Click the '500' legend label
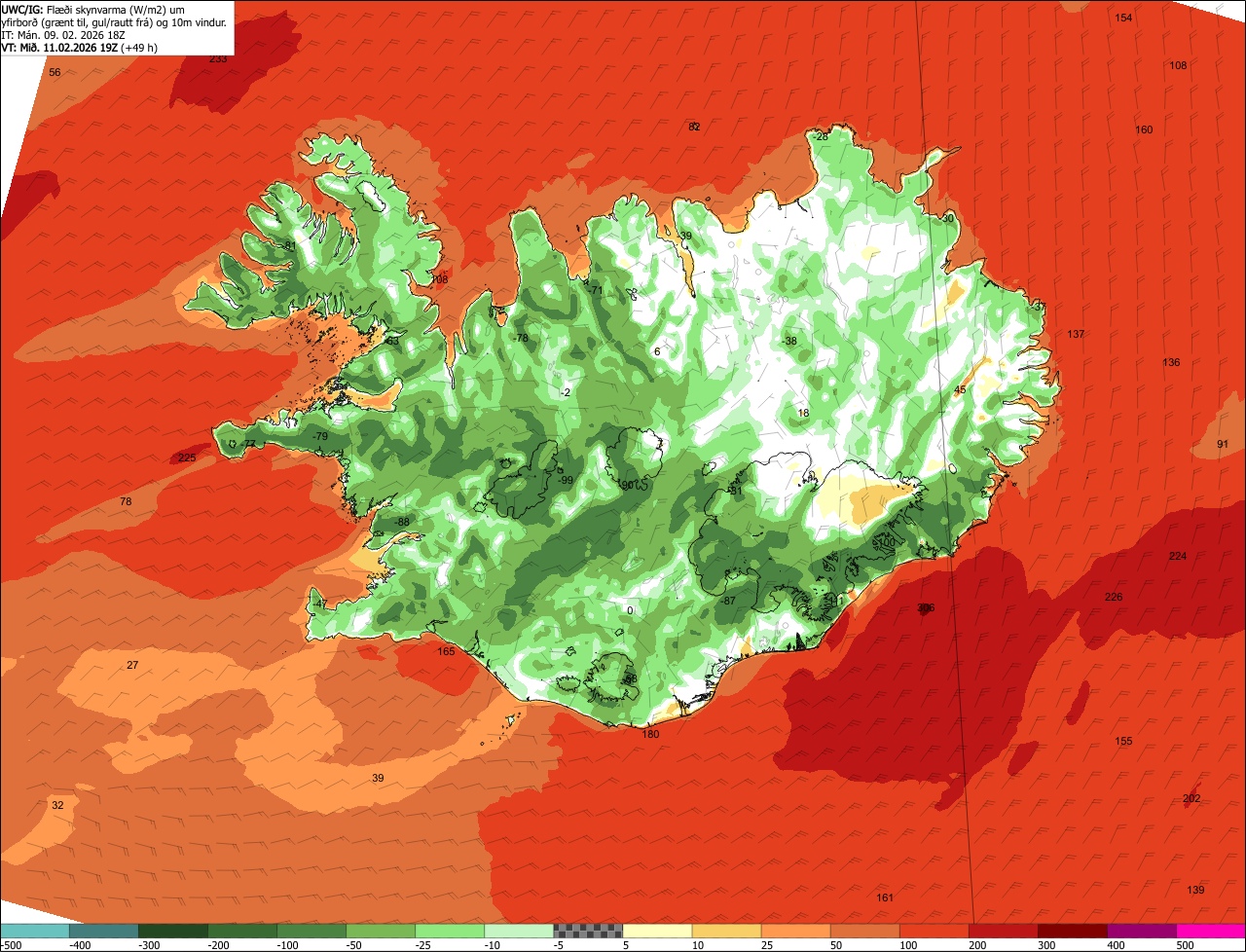Screen dimensions: 1246x952 (1186, 945)
